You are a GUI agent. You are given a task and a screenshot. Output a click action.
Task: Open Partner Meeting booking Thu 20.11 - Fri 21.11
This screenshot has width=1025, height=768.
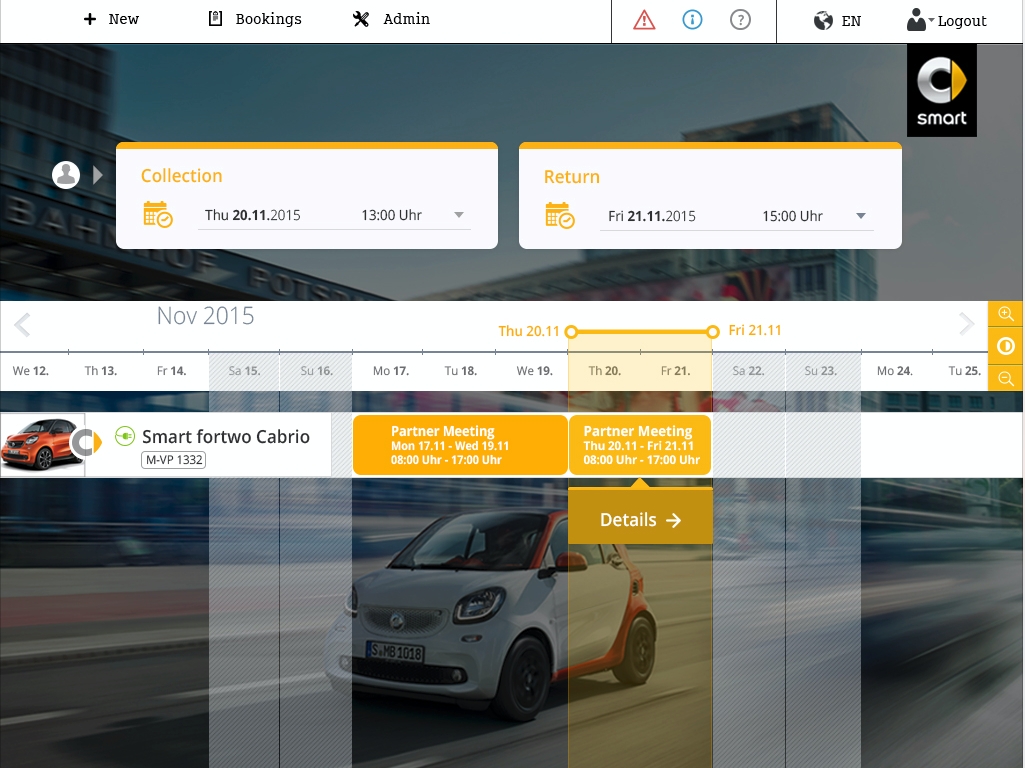[x=640, y=444]
